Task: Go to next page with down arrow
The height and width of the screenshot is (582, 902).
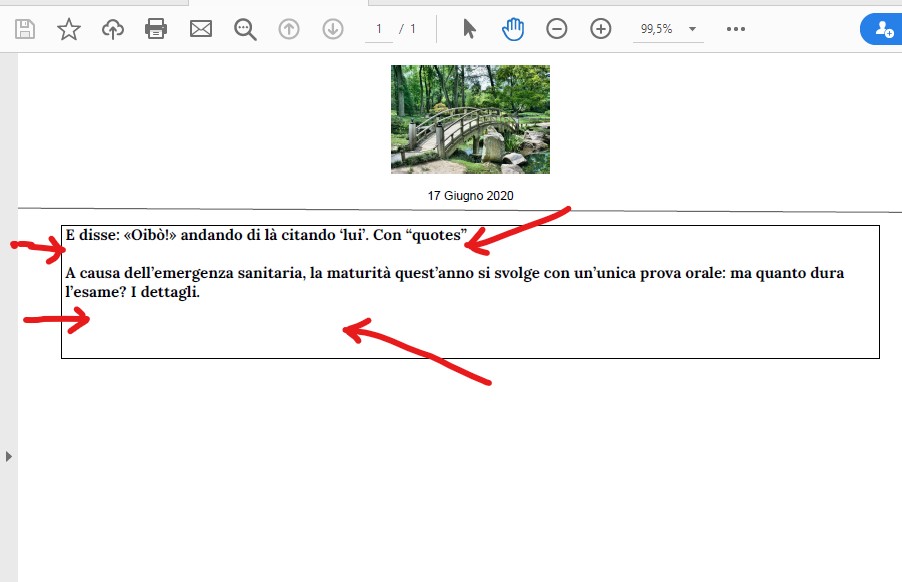Action: (x=332, y=29)
